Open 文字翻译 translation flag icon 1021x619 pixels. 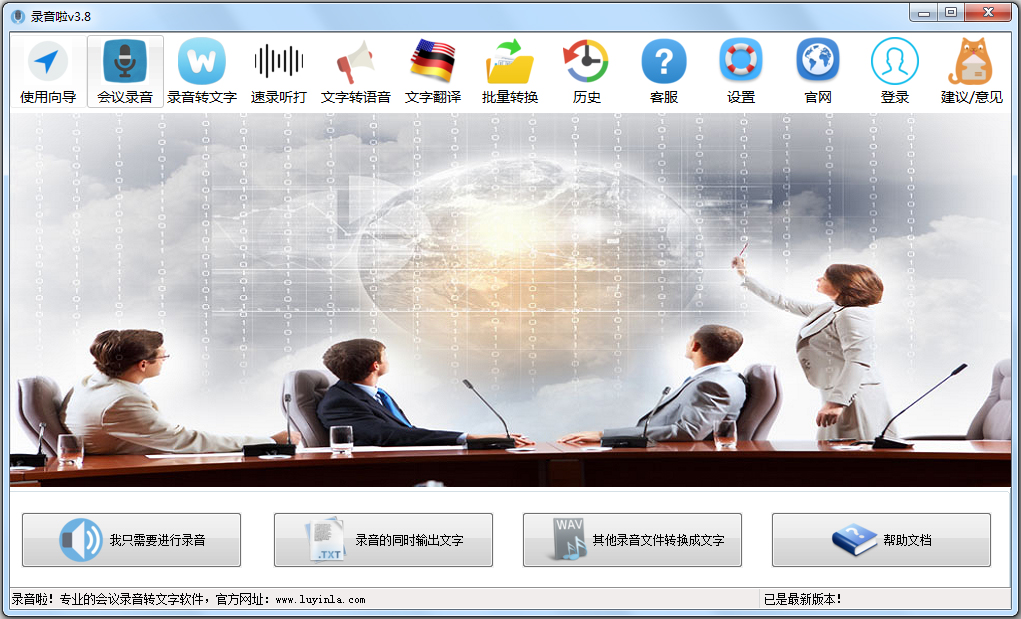point(432,62)
